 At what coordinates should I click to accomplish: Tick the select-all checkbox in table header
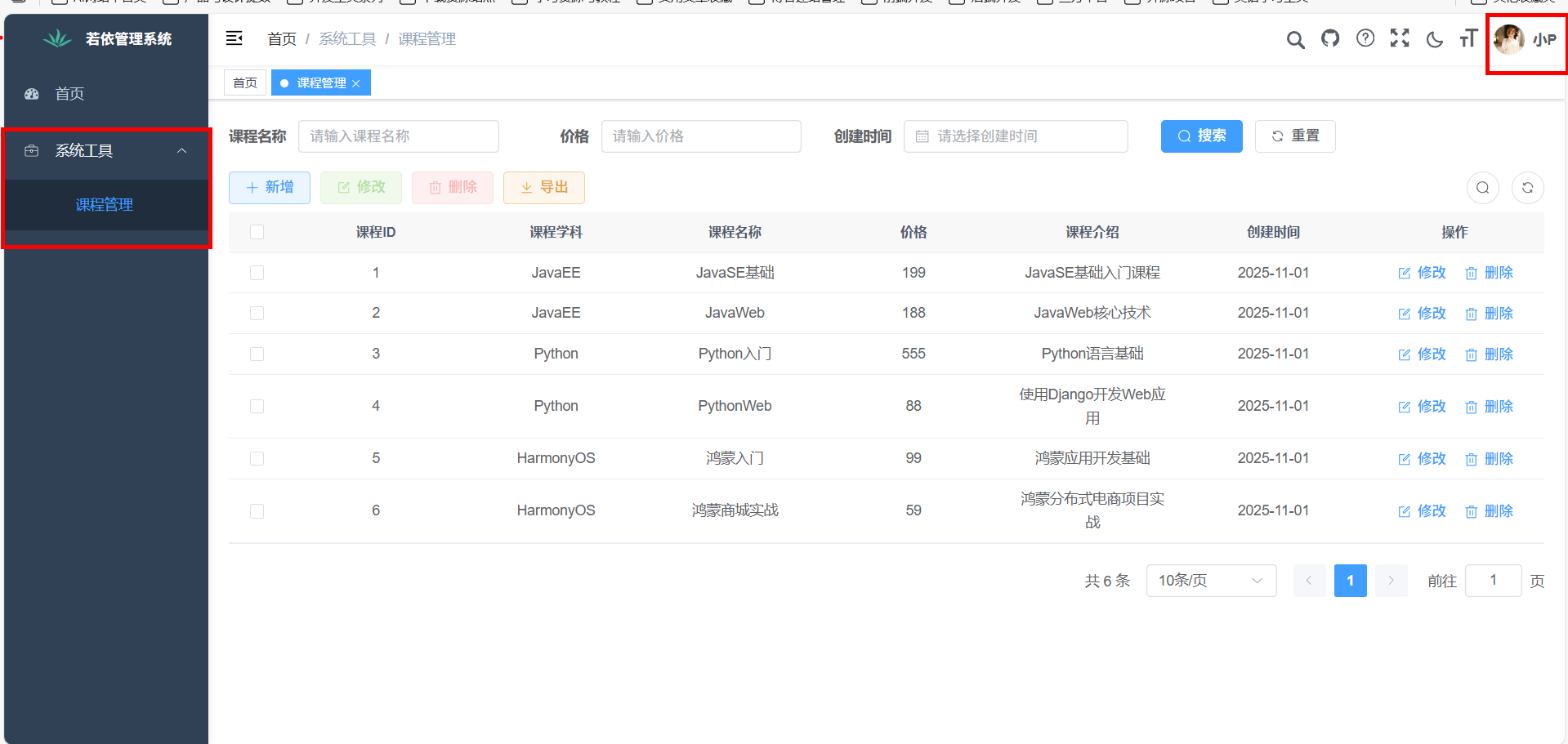(257, 232)
